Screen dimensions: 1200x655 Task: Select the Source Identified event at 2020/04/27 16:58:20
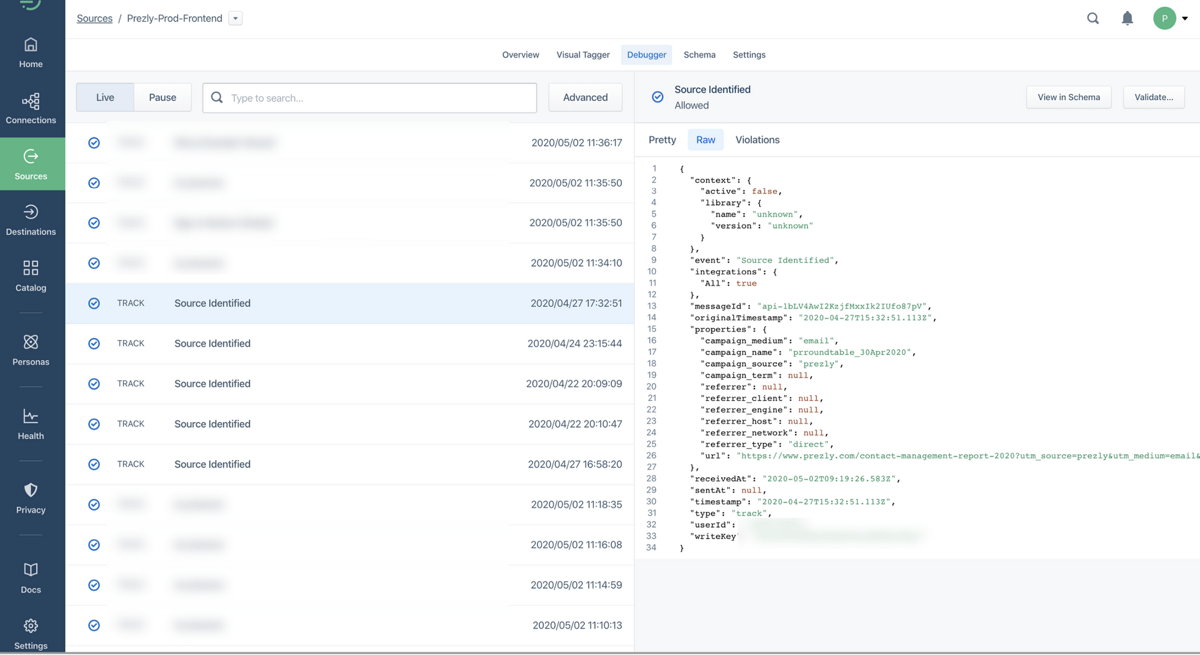[350, 464]
